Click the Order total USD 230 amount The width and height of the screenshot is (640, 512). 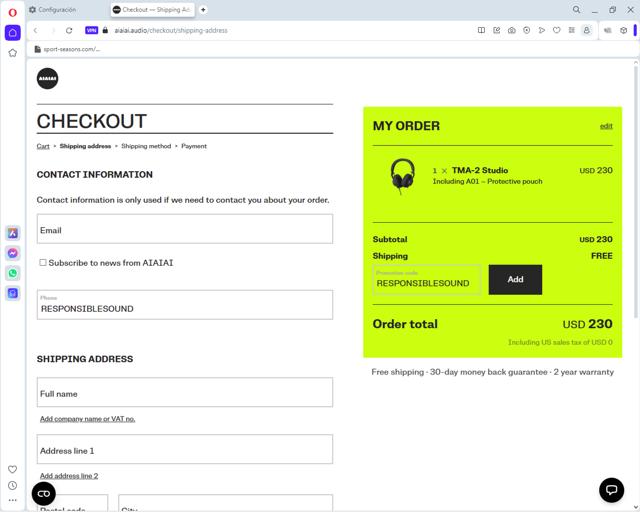[x=587, y=324]
